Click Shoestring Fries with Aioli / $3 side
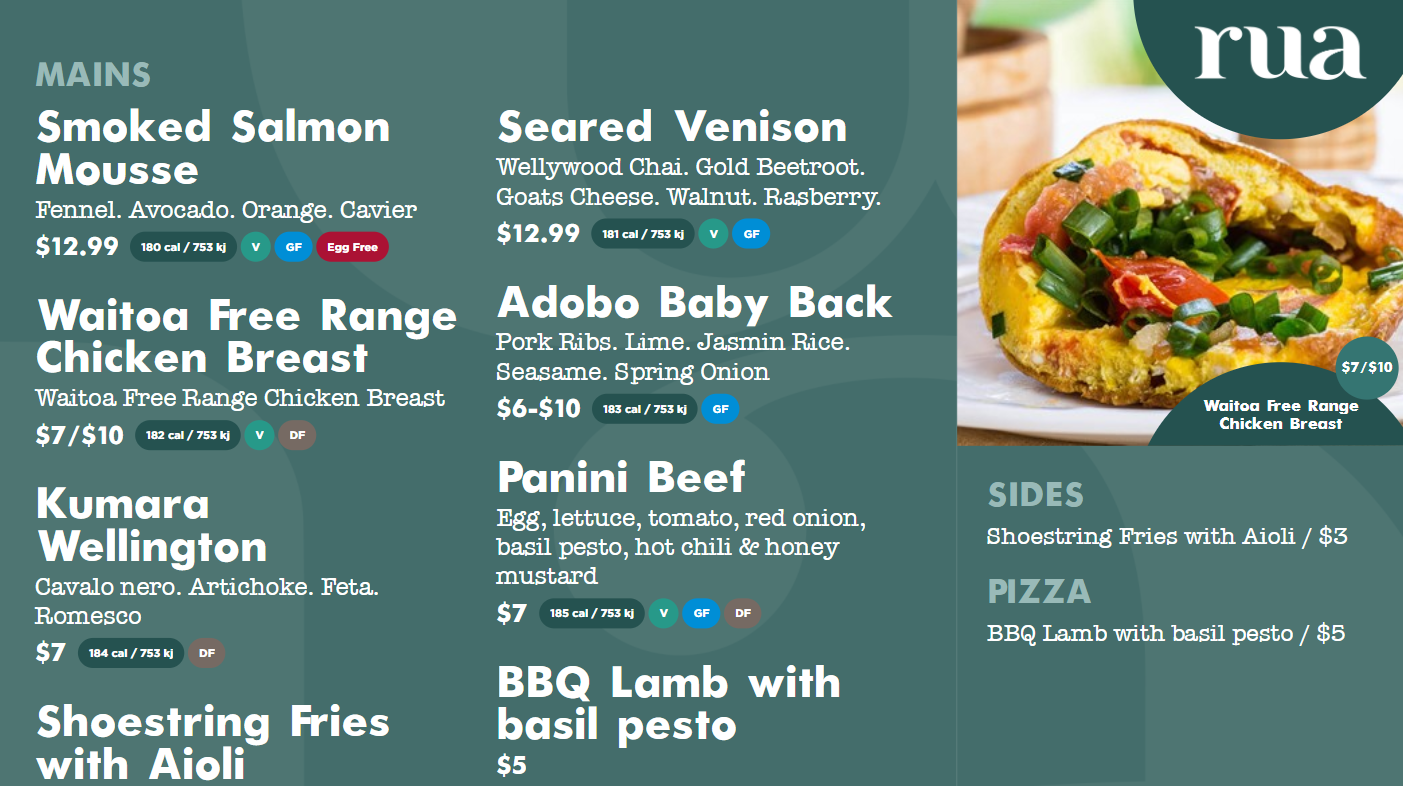 tap(1167, 537)
